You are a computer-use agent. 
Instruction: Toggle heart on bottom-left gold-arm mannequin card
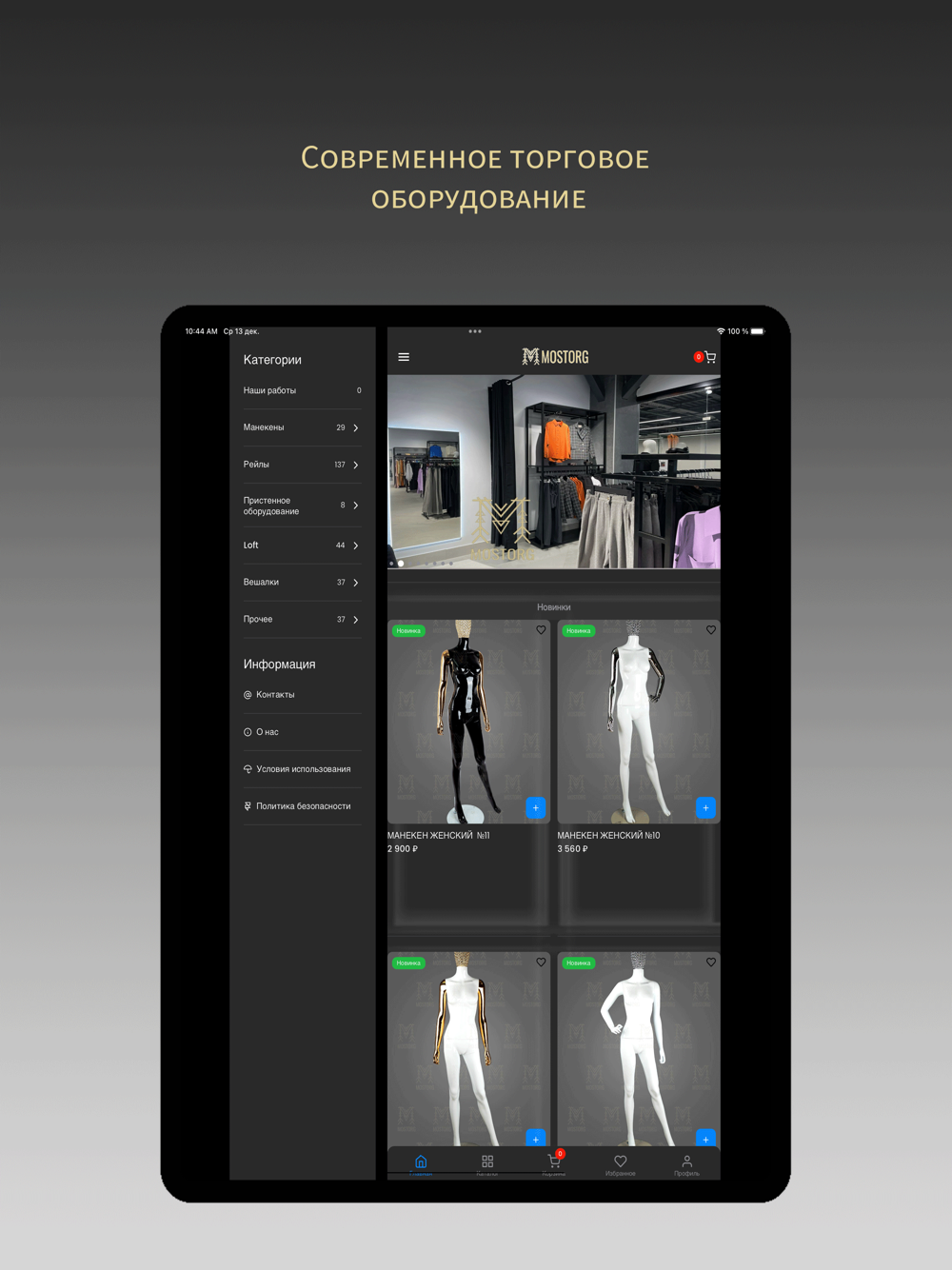pos(541,962)
